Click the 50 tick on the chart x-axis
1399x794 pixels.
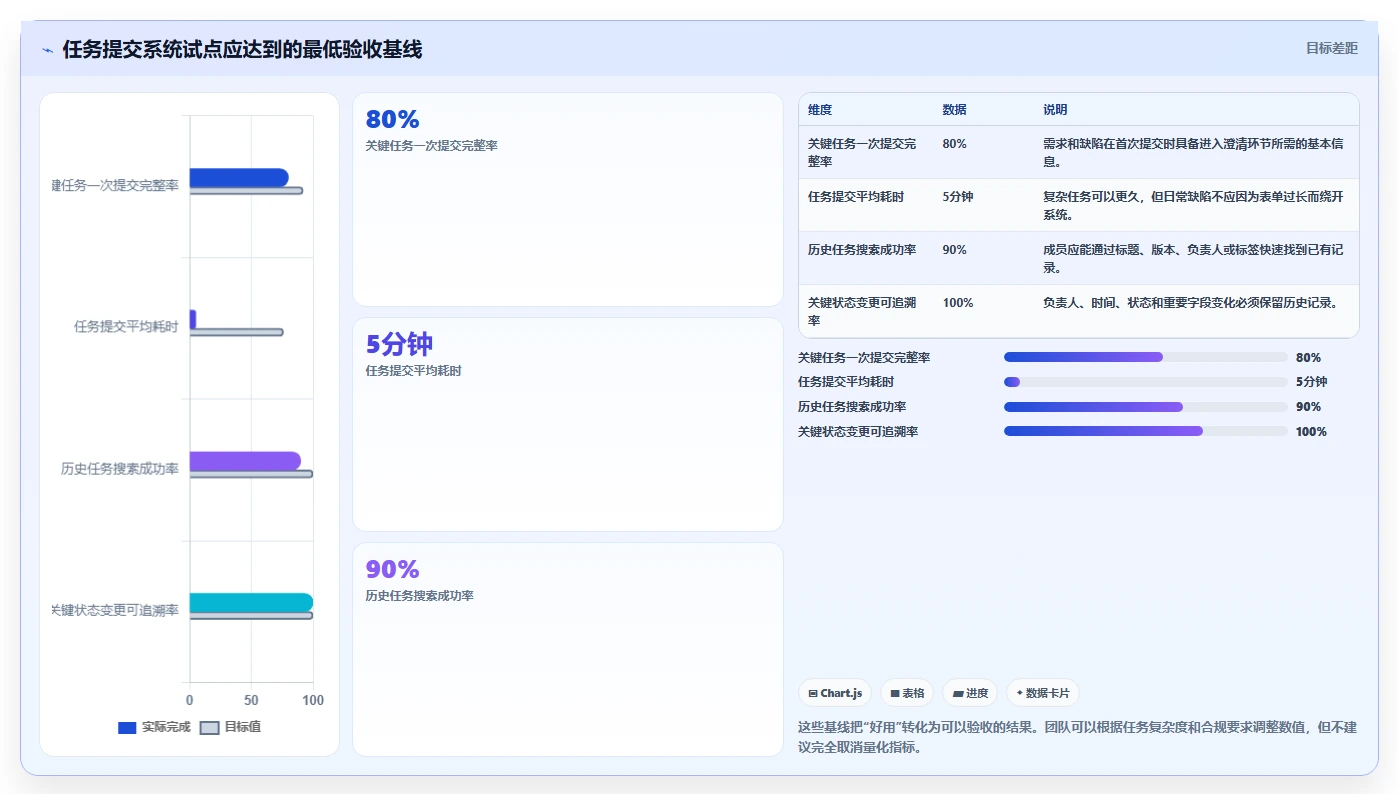251,701
